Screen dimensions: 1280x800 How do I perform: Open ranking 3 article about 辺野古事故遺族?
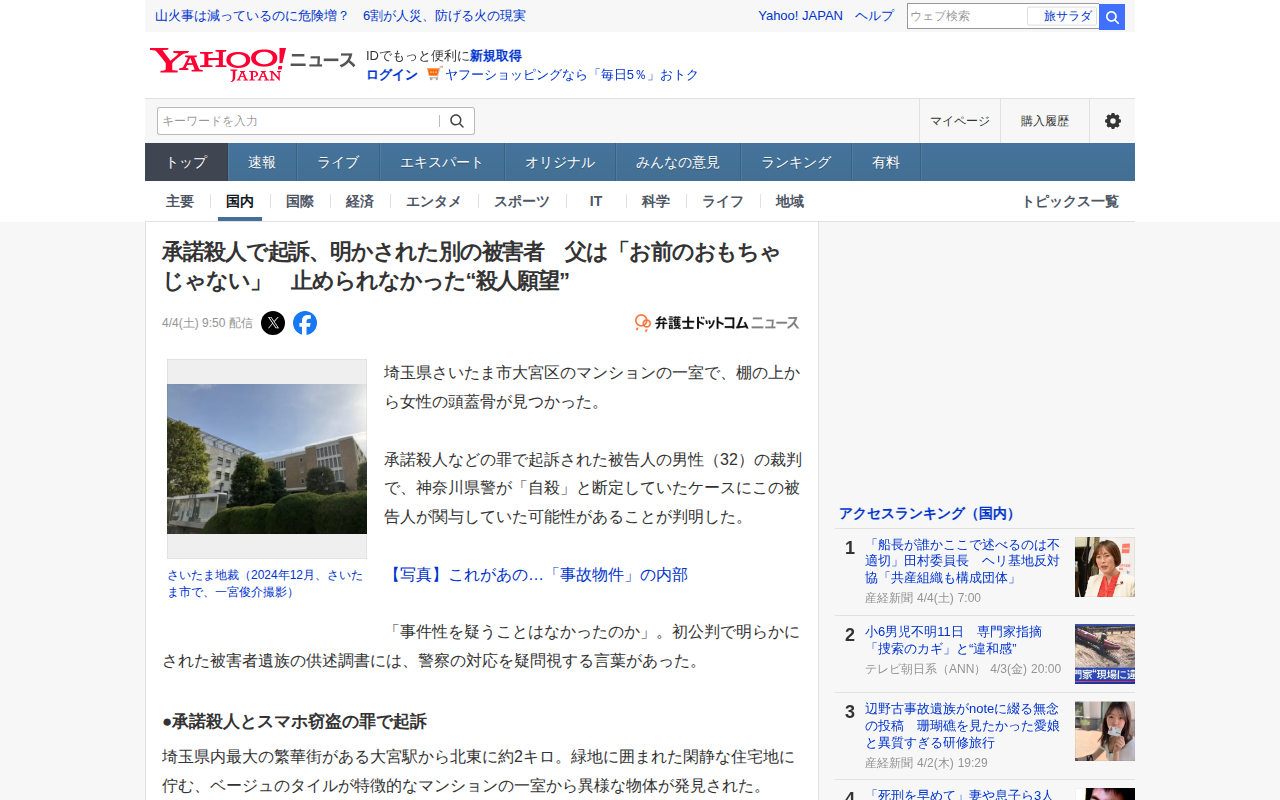(x=962, y=726)
